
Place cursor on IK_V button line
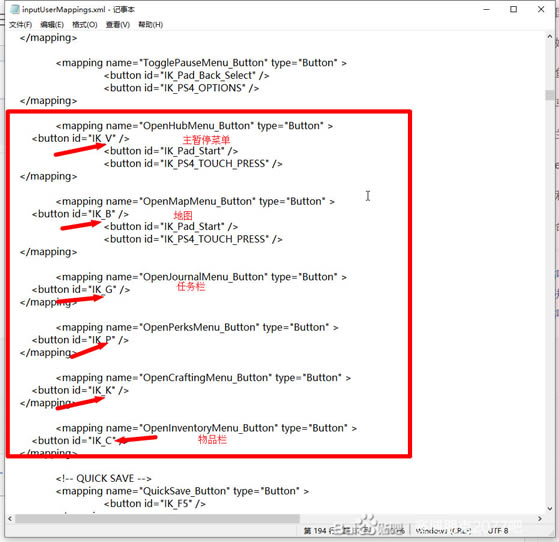[x=81, y=138]
